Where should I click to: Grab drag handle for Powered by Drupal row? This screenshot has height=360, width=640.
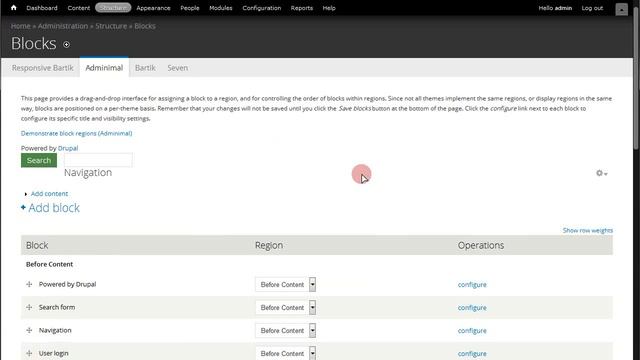29,284
